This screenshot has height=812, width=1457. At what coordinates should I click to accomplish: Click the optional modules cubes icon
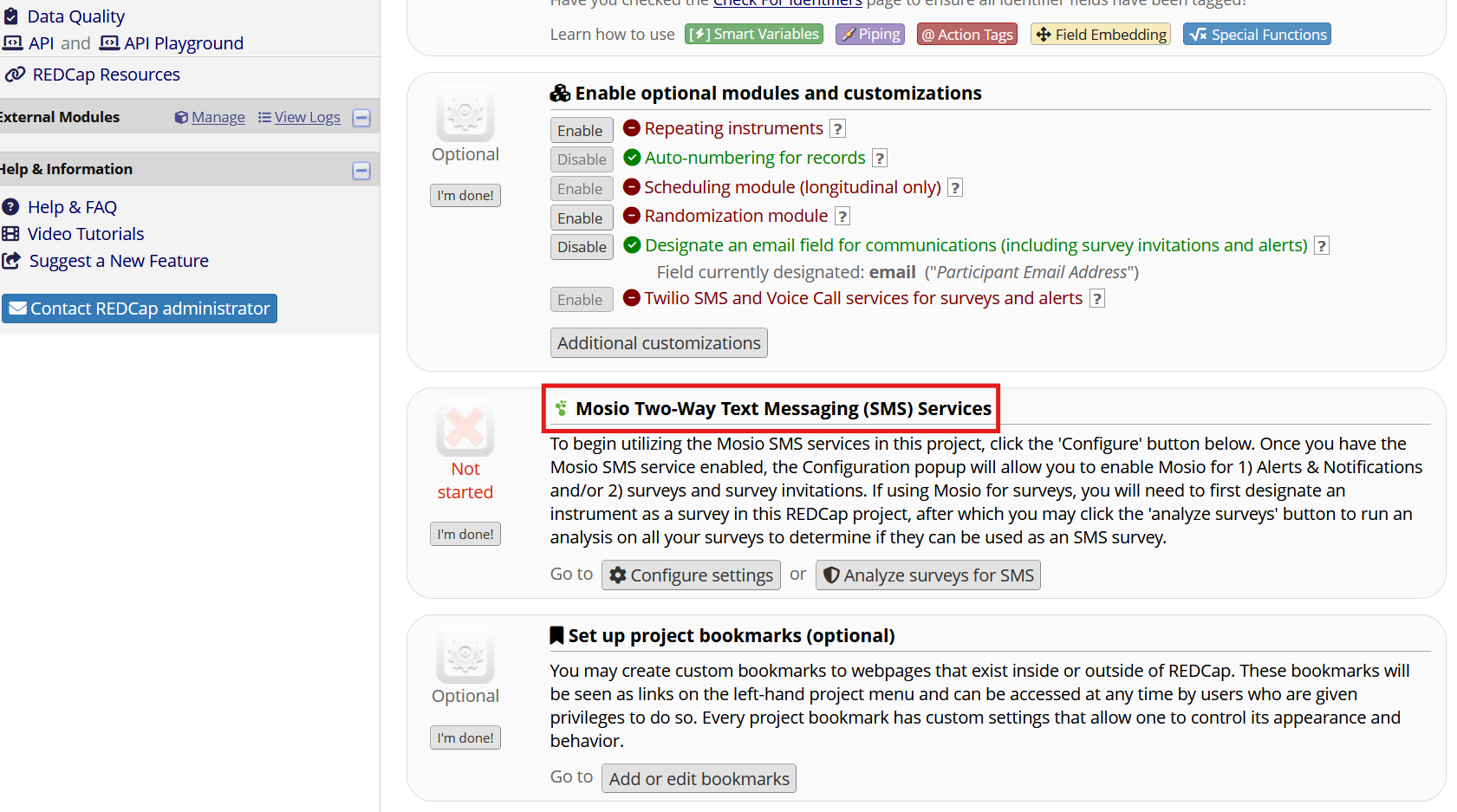click(x=561, y=93)
